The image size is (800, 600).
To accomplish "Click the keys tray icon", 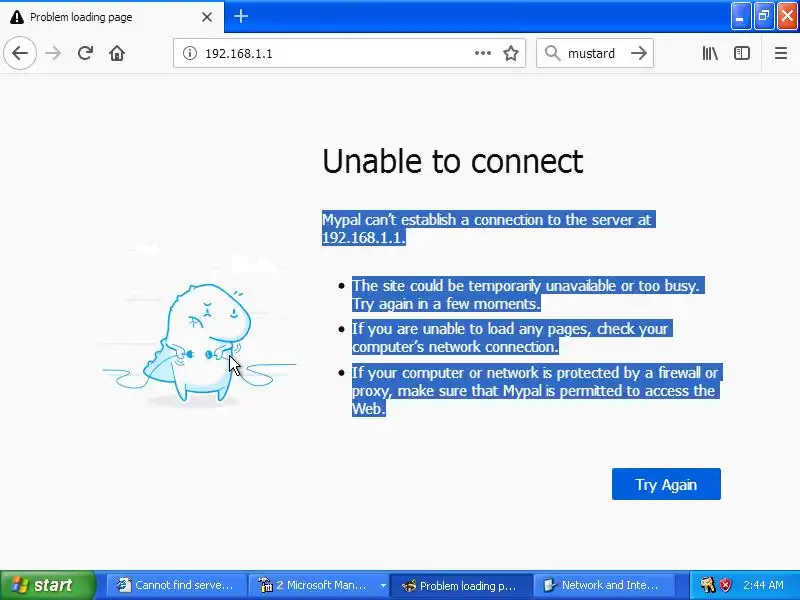I will [x=708, y=585].
